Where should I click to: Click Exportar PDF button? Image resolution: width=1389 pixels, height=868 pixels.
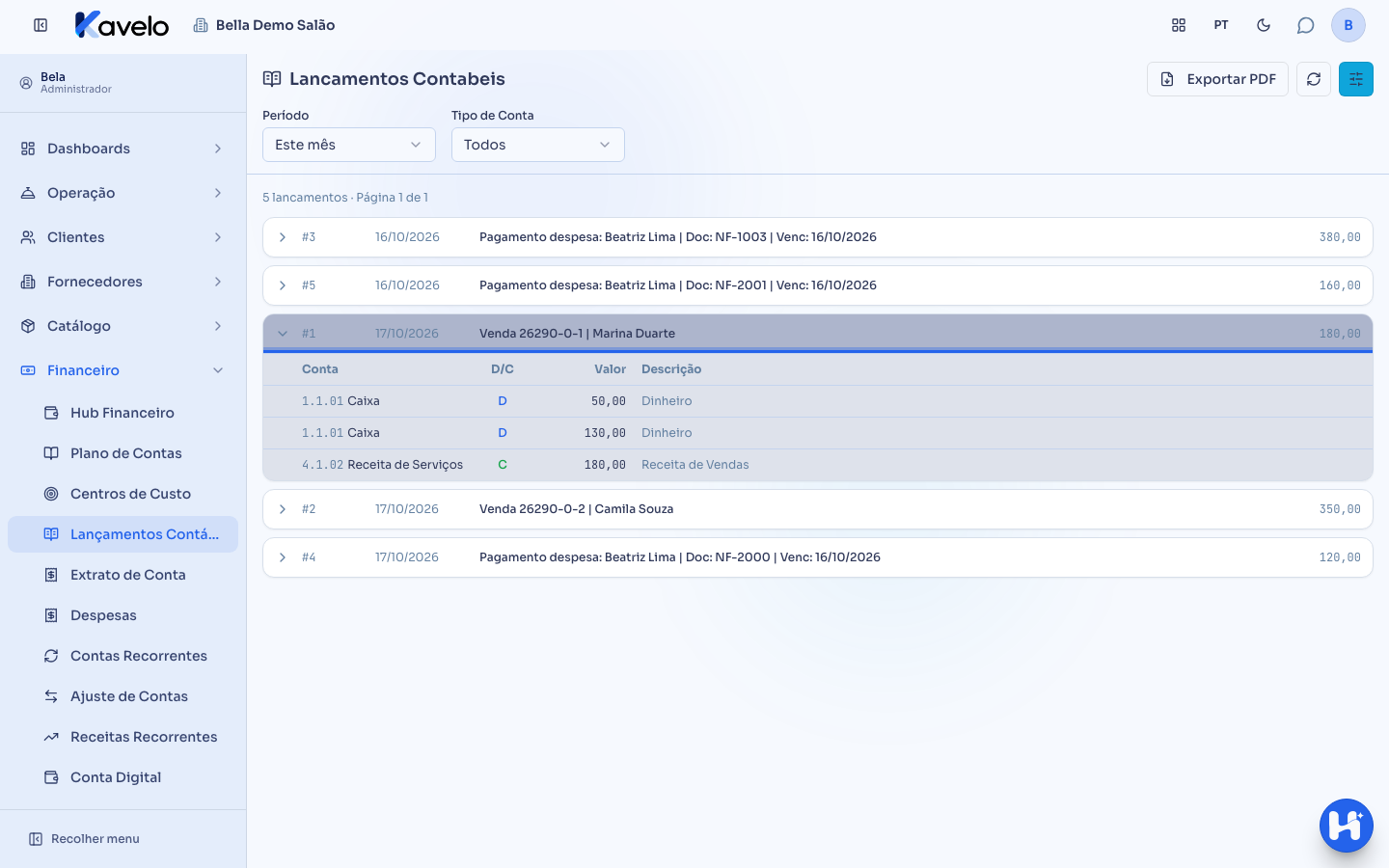tap(1217, 79)
